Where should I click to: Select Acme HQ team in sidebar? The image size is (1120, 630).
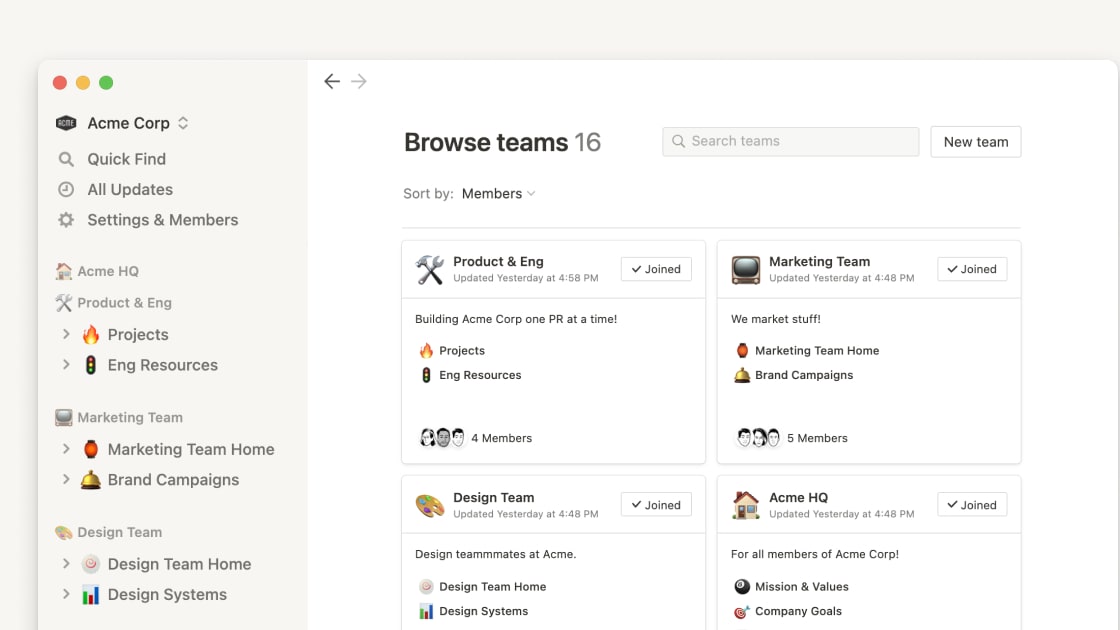[108, 271]
